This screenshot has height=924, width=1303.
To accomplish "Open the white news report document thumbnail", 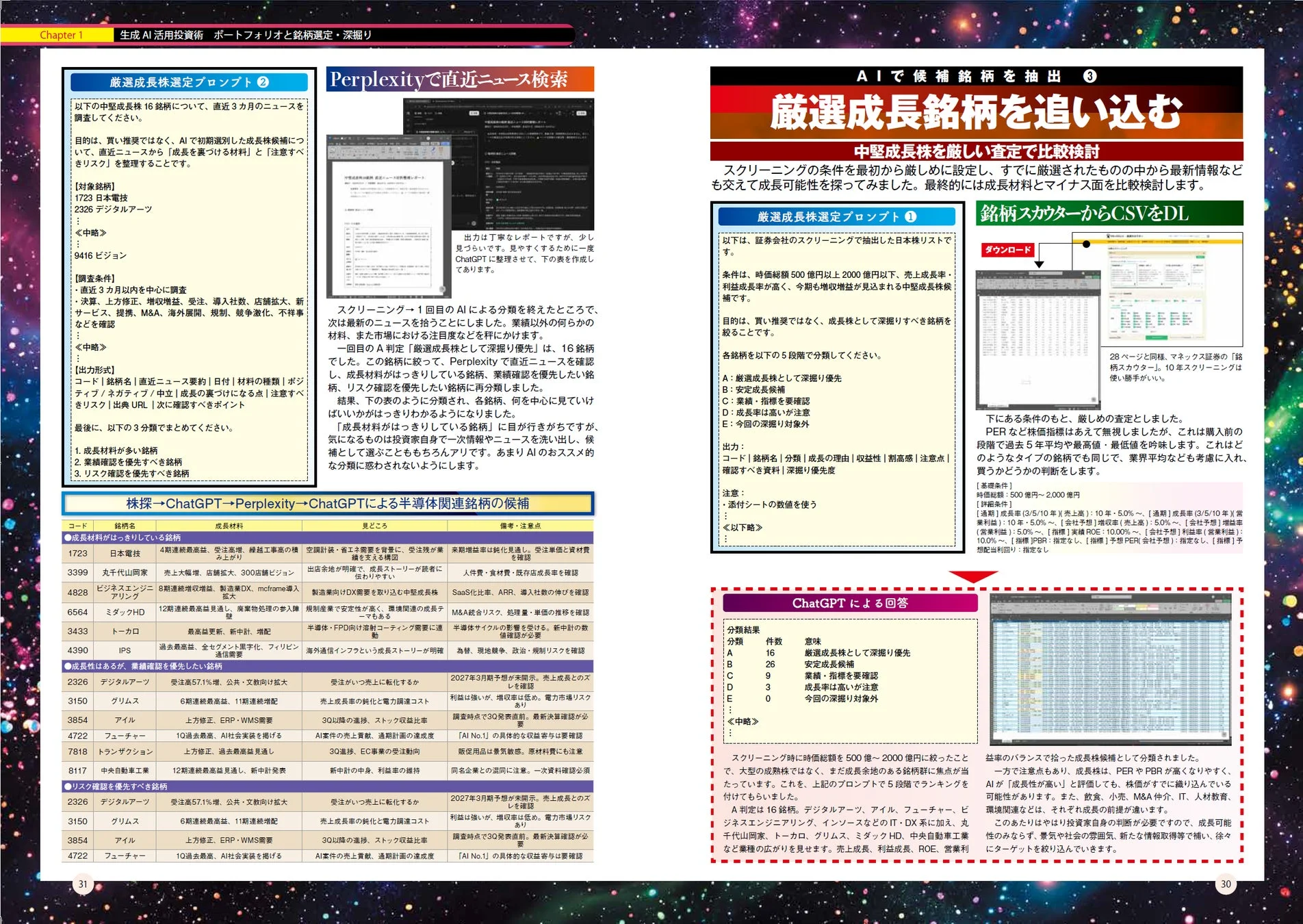I will coord(389,216).
